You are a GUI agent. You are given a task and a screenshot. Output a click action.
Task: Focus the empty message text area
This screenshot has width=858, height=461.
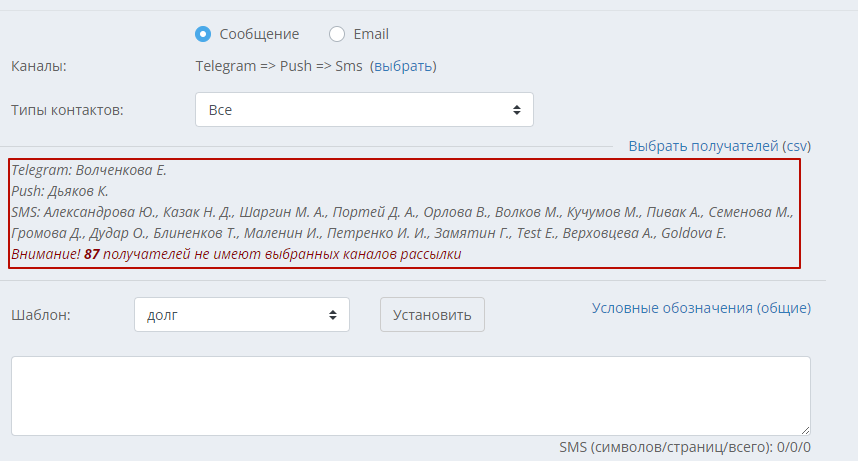410,396
